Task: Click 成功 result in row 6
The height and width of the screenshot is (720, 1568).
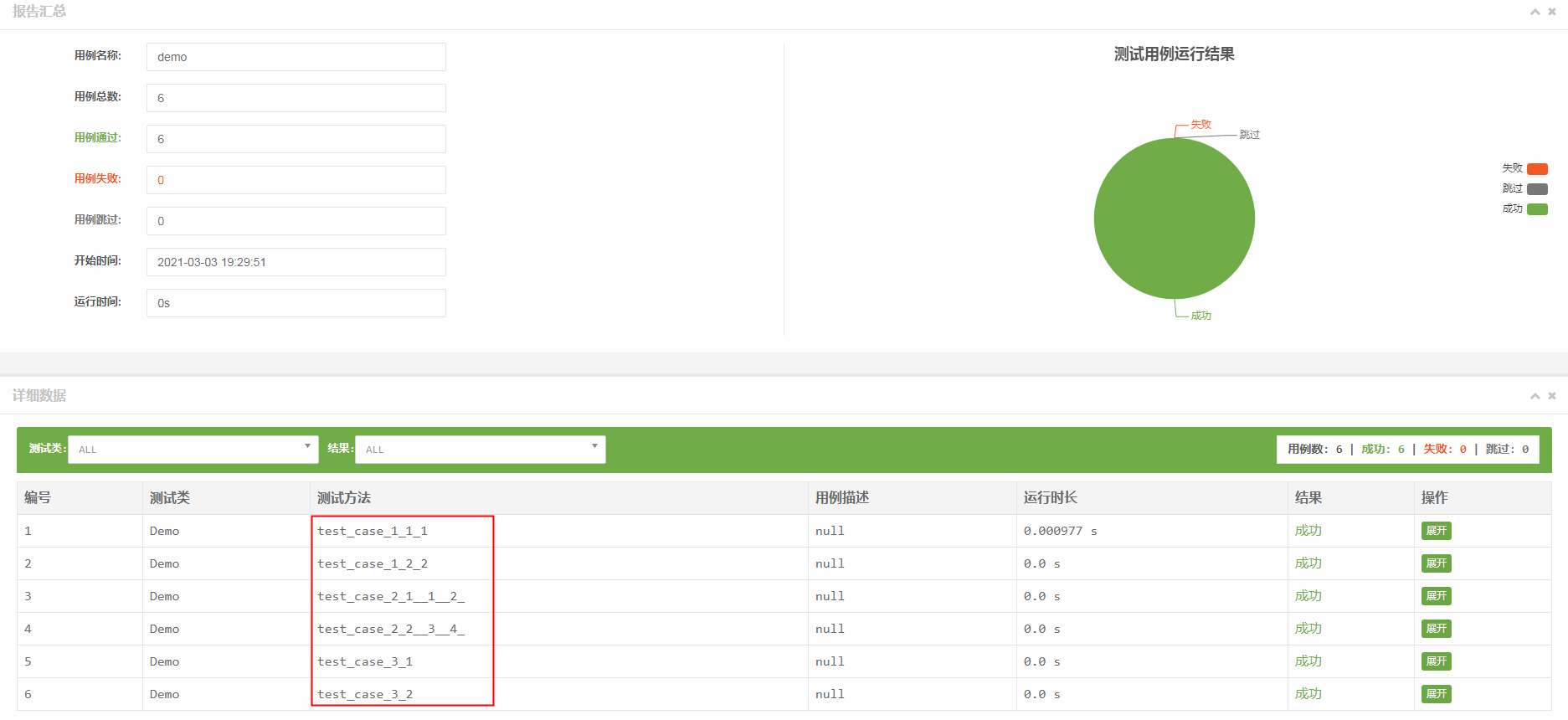Action: click(1308, 694)
